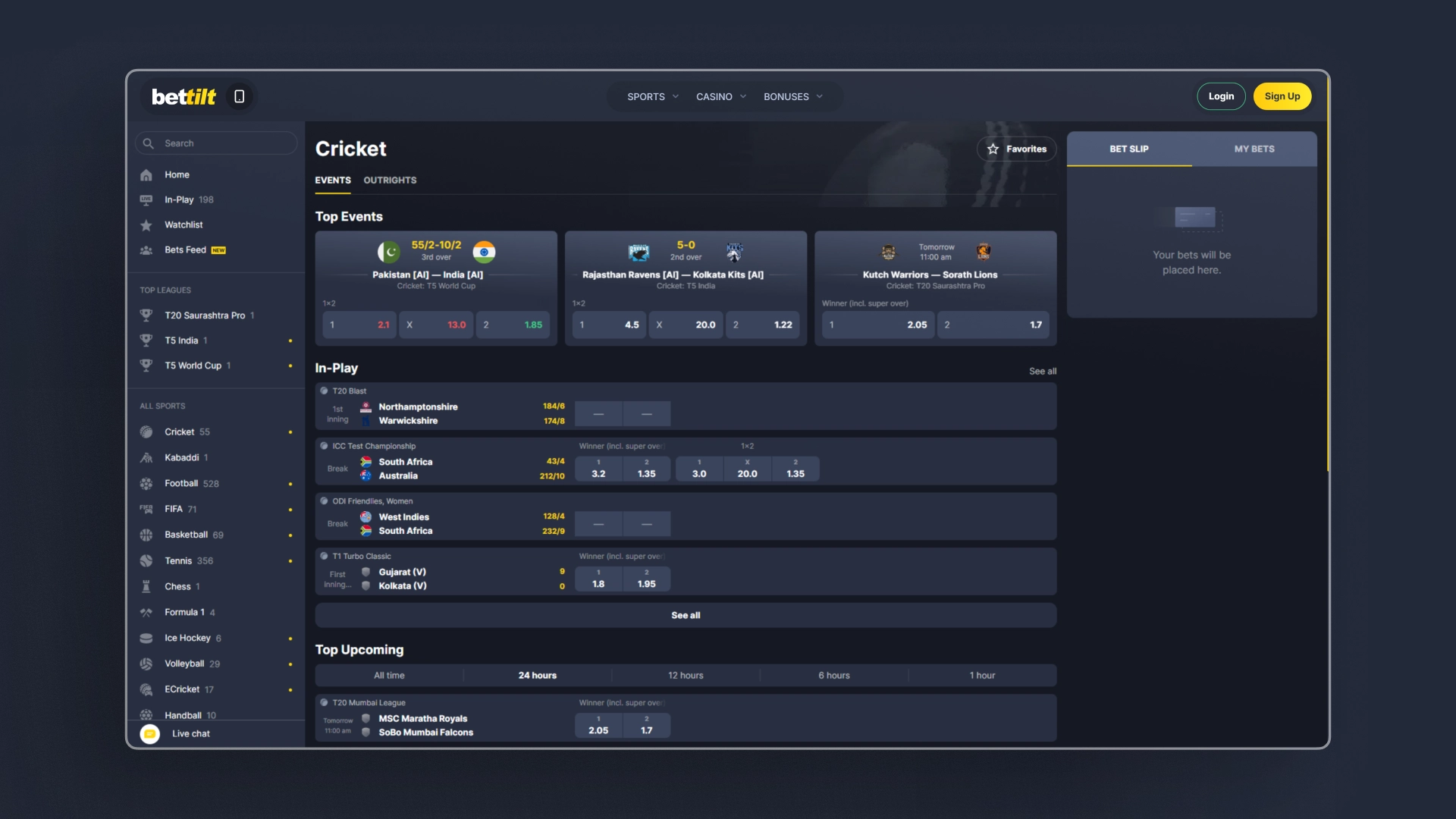Filter upcoming by 24 hours
1456x819 pixels.
tap(538, 676)
